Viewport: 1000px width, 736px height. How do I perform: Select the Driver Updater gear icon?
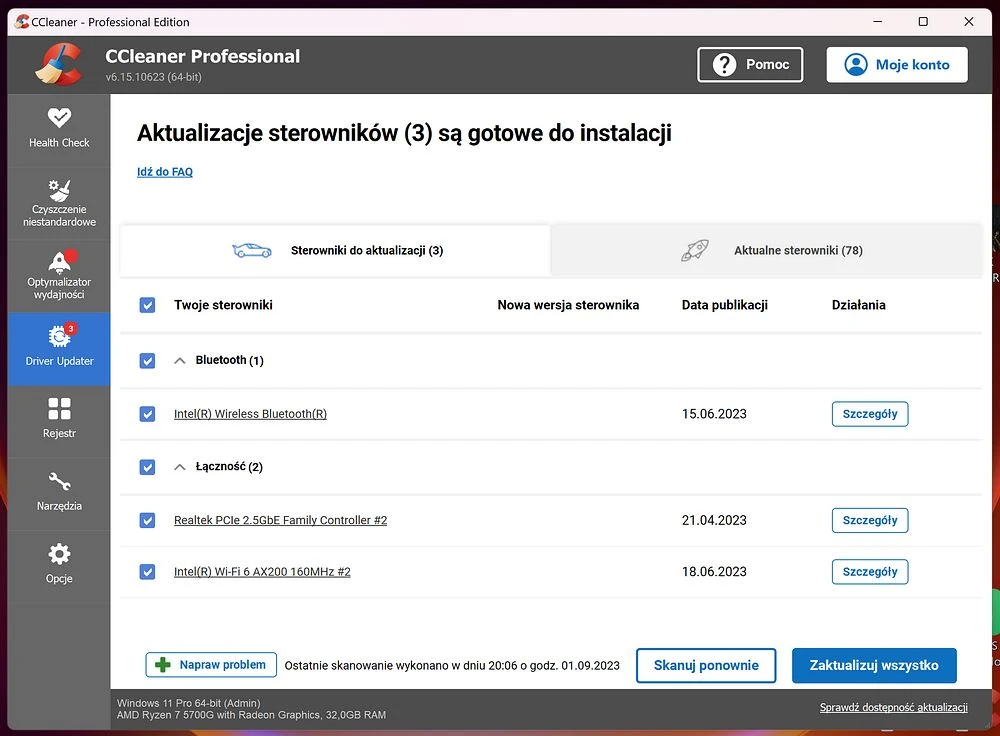coord(61,335)
